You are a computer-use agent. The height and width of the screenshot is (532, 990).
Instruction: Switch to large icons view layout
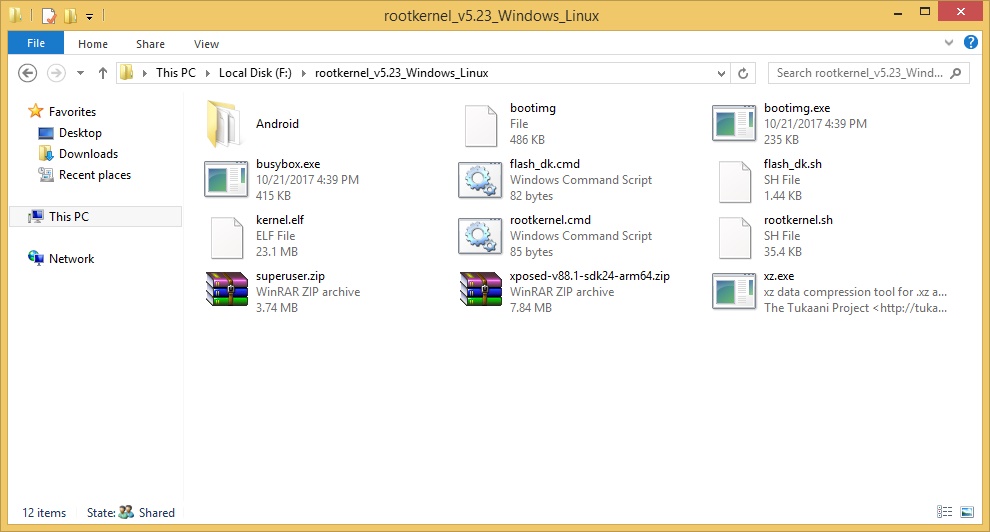[x=967, y=512]
